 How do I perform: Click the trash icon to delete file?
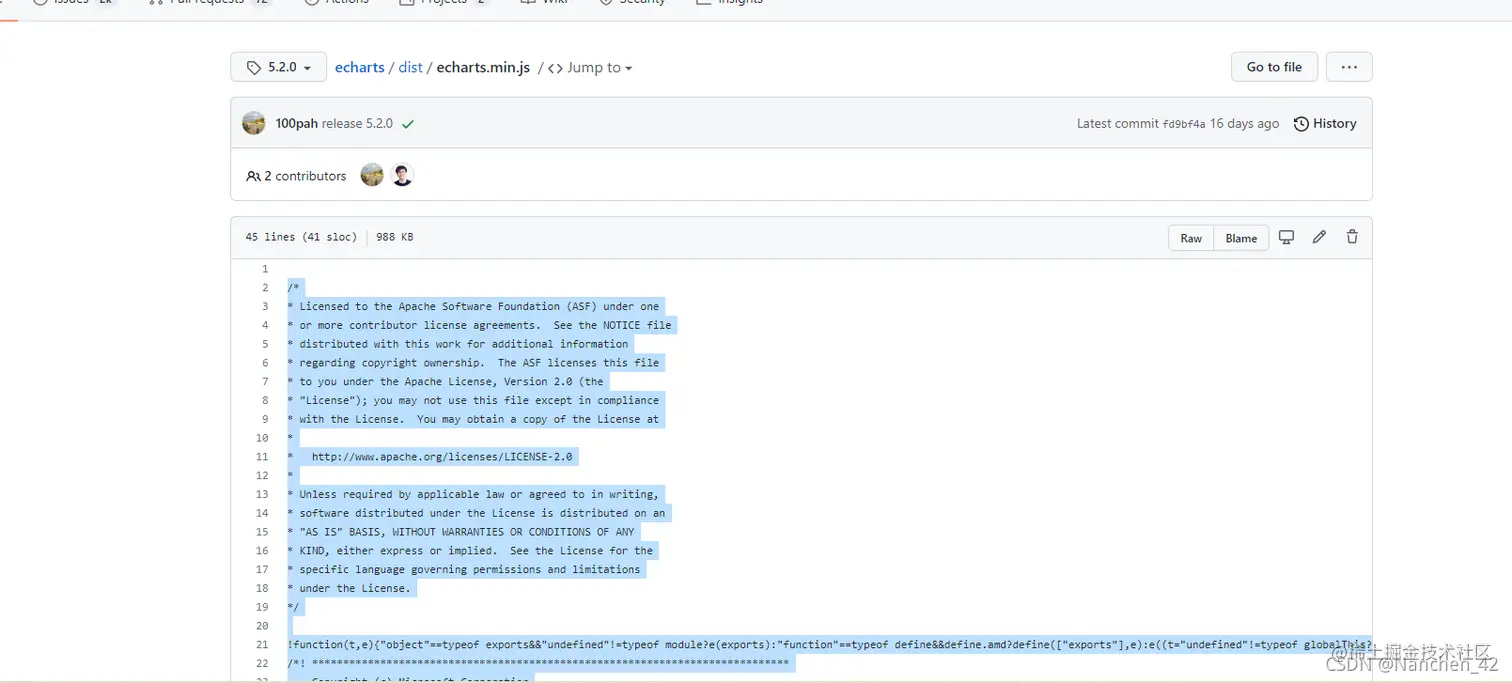tap(1352, 237)
